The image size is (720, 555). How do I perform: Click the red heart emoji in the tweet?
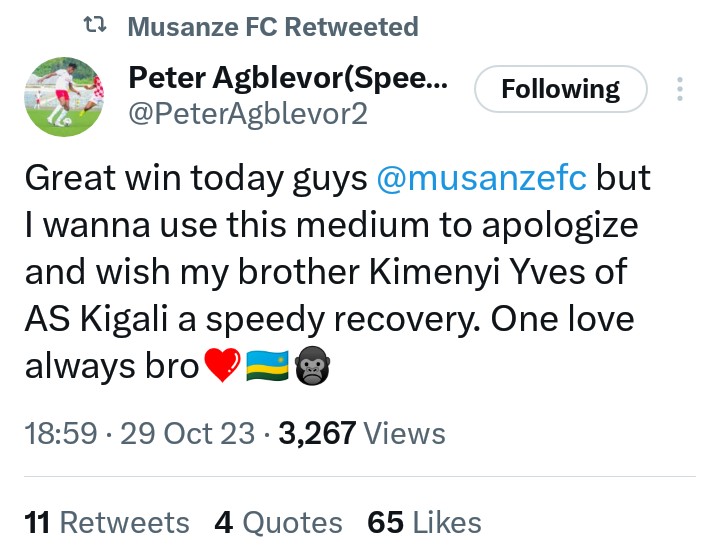(222, 367)
